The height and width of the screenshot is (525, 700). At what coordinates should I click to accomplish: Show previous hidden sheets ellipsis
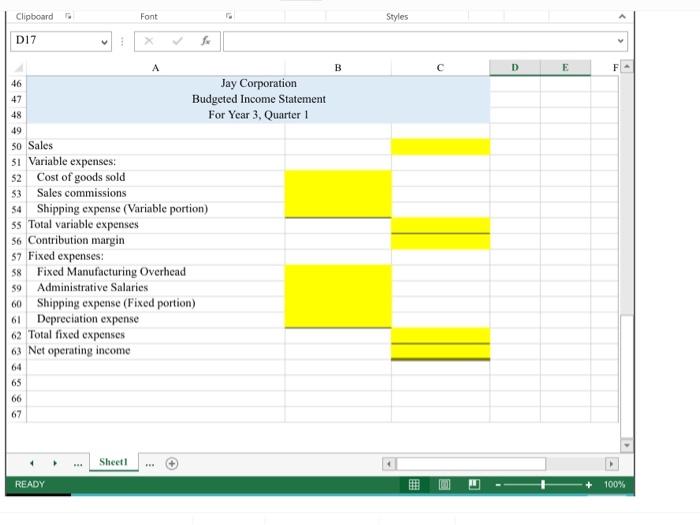[78, 464]
